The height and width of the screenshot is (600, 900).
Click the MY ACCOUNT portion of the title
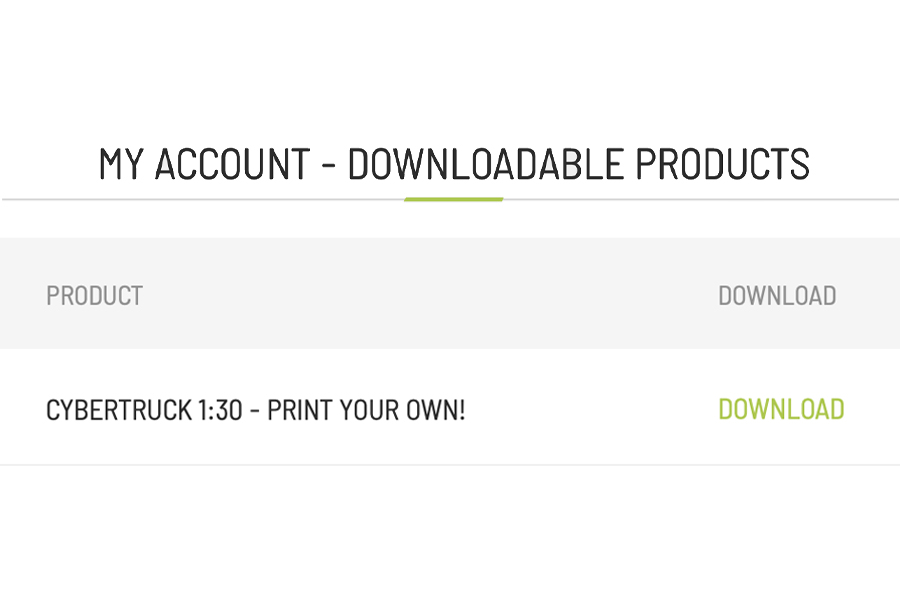pyautogui.click(x=204, y=164)
